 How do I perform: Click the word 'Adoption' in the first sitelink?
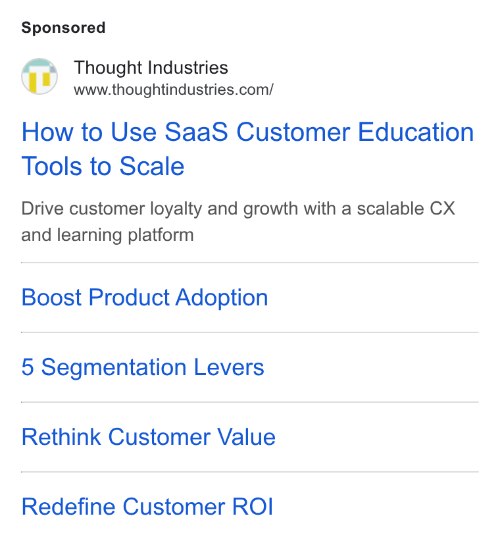point(222,297)
